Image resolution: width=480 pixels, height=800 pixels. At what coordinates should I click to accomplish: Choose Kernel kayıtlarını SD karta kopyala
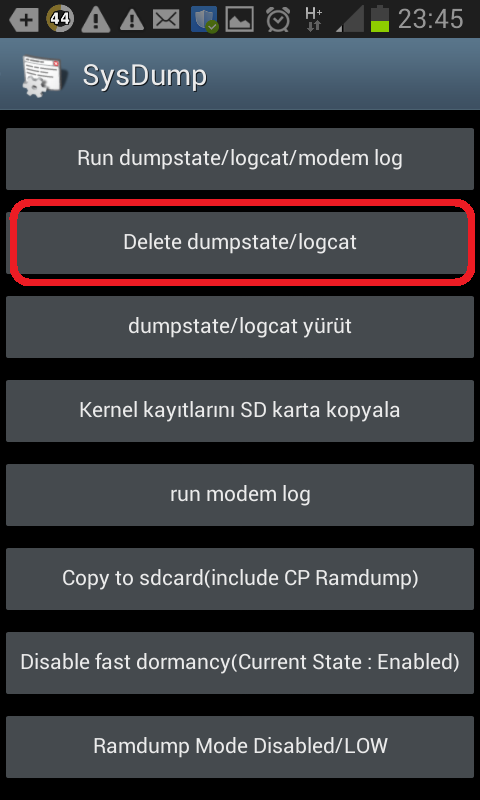[x=240, y=411]
